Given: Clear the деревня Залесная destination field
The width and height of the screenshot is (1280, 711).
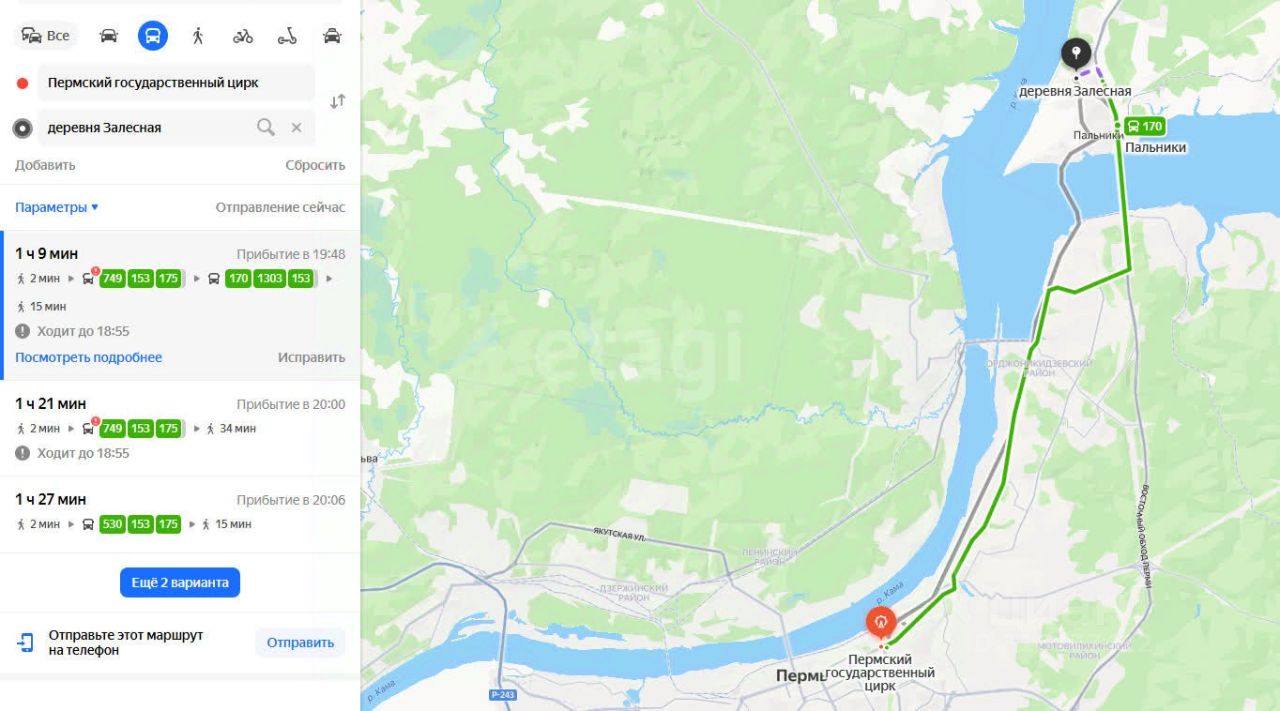Looking at the screenshot, I should 296,127.
